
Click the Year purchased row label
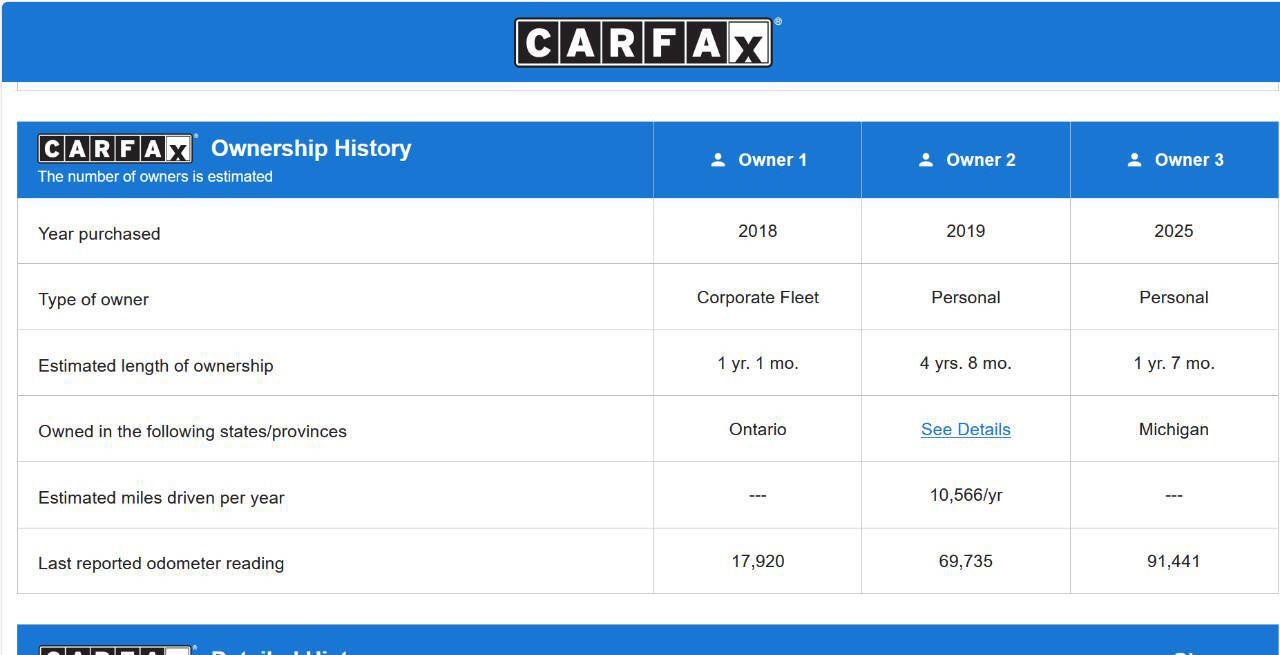click(99, 234)
